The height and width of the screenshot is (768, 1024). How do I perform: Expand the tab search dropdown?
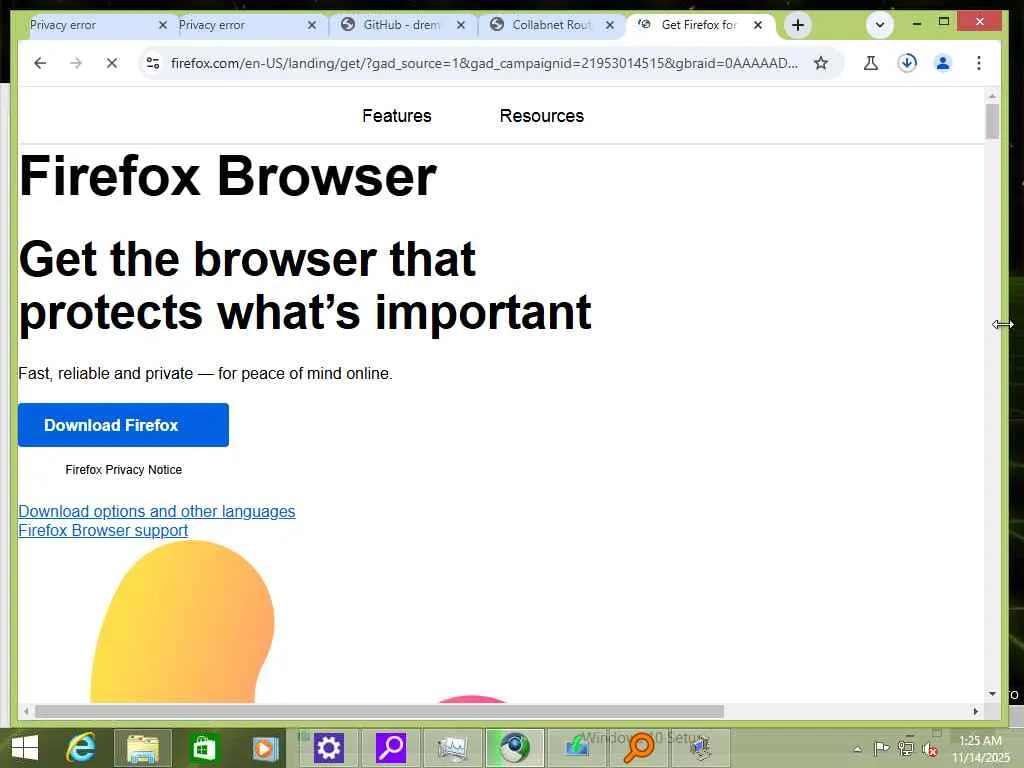tap(880, 25)
